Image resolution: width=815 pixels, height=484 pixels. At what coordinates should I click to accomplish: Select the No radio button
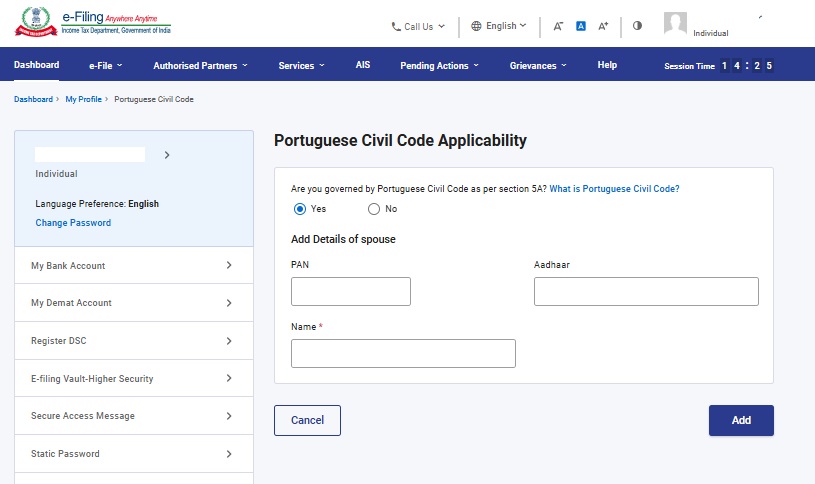pyautogui.click(x=374, y=209)
